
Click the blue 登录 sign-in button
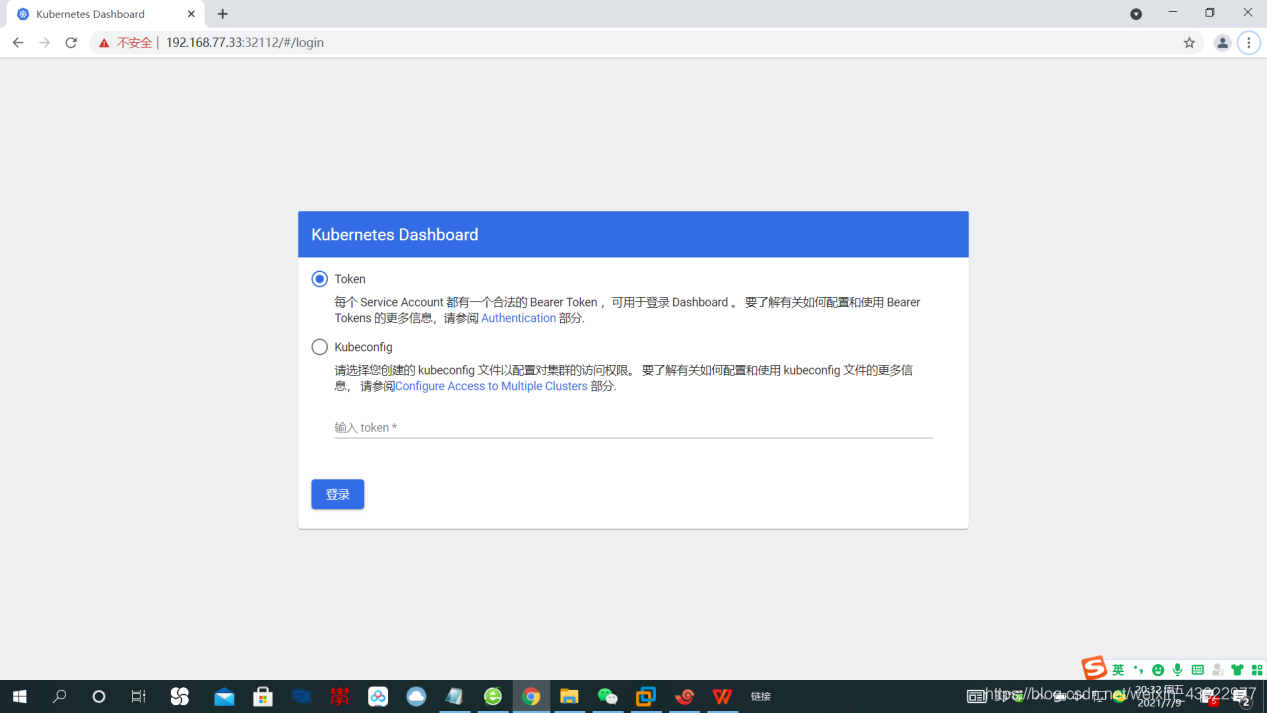pos(337,494)
